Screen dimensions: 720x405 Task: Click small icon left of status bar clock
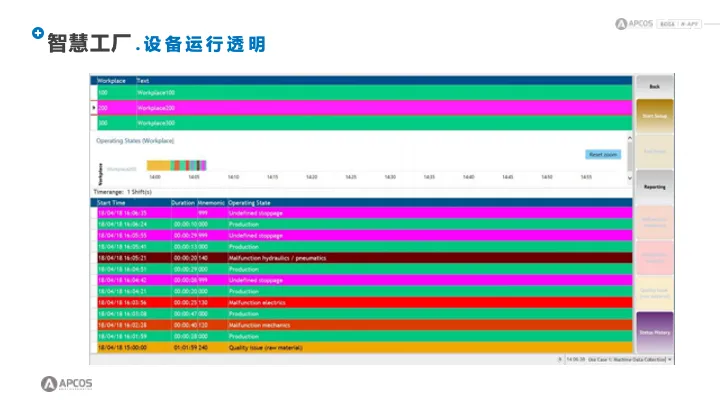[560, 359]
